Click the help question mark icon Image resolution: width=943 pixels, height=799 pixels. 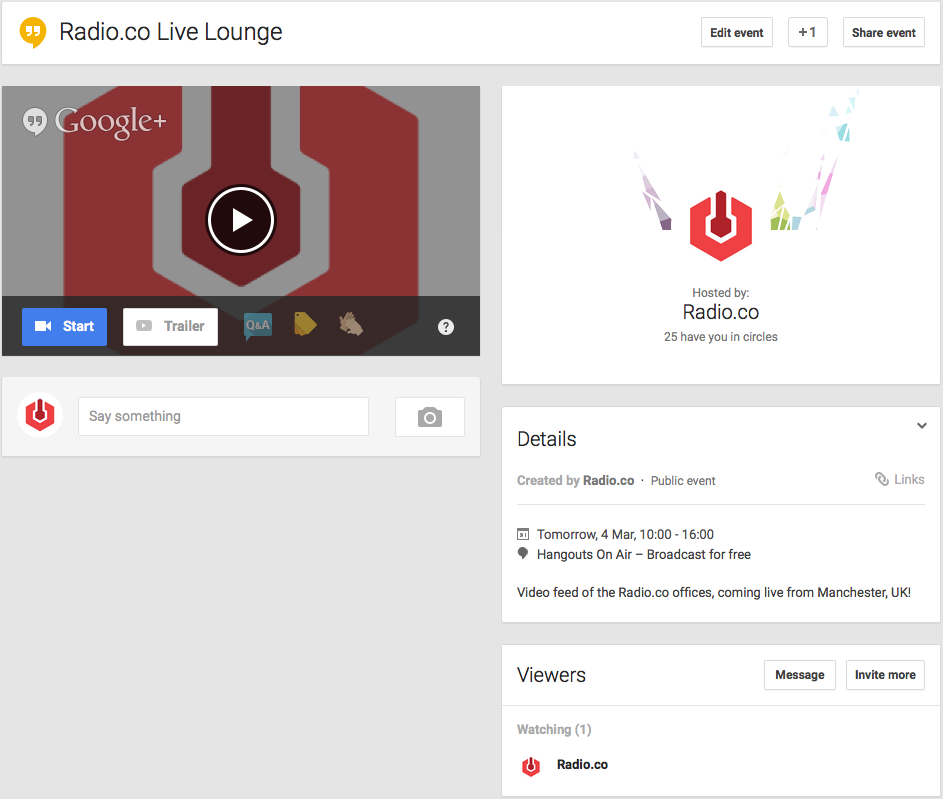click(x=446, y=327)
